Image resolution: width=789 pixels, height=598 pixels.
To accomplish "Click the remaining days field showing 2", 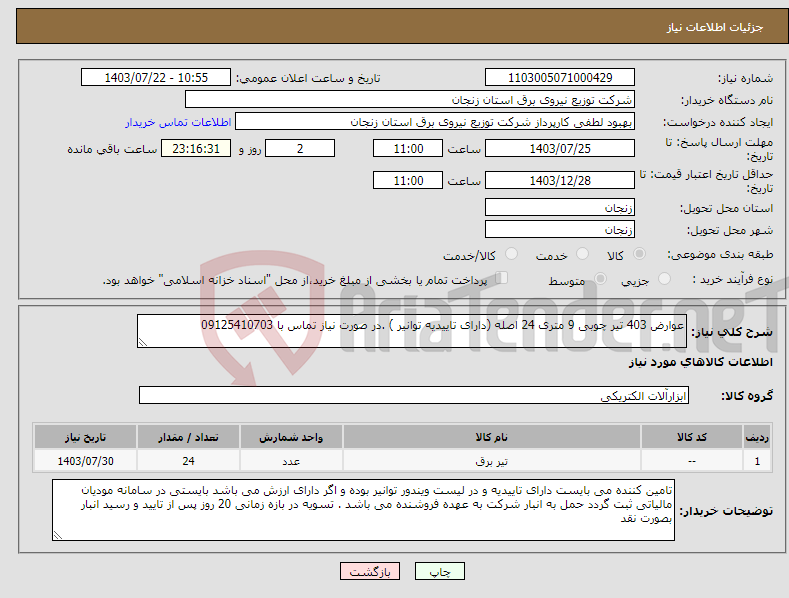I will (x=300, y=148).
